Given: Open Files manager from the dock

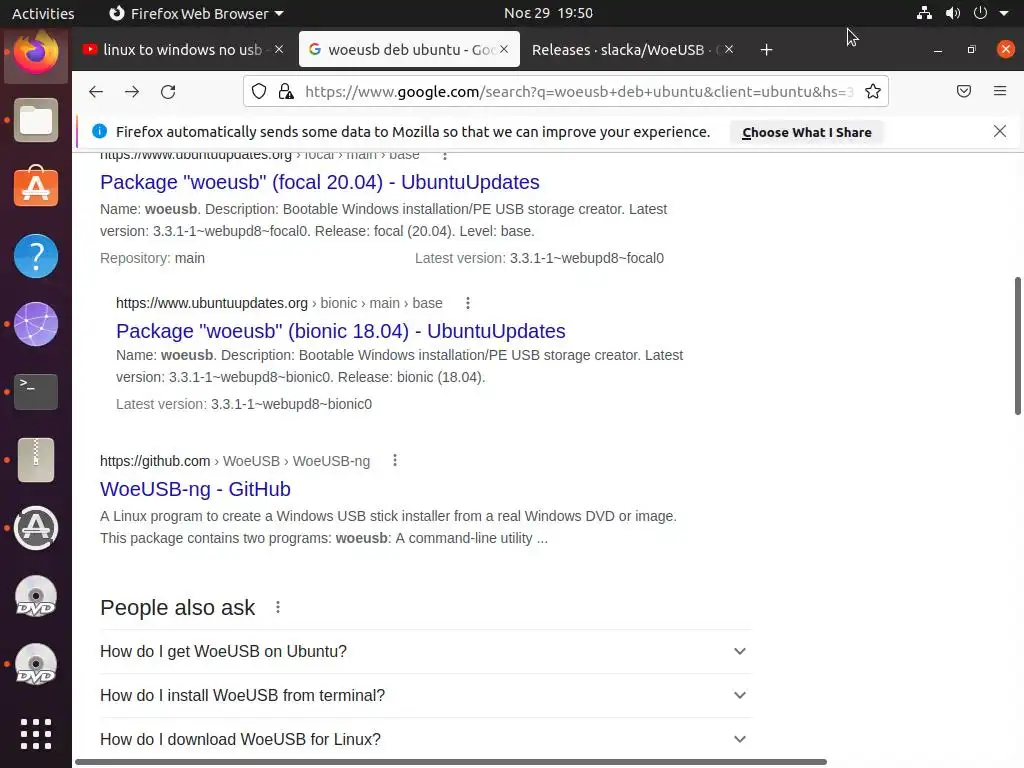Looking at the screenshot, I should pyautogui.click(x=36, y=120).
